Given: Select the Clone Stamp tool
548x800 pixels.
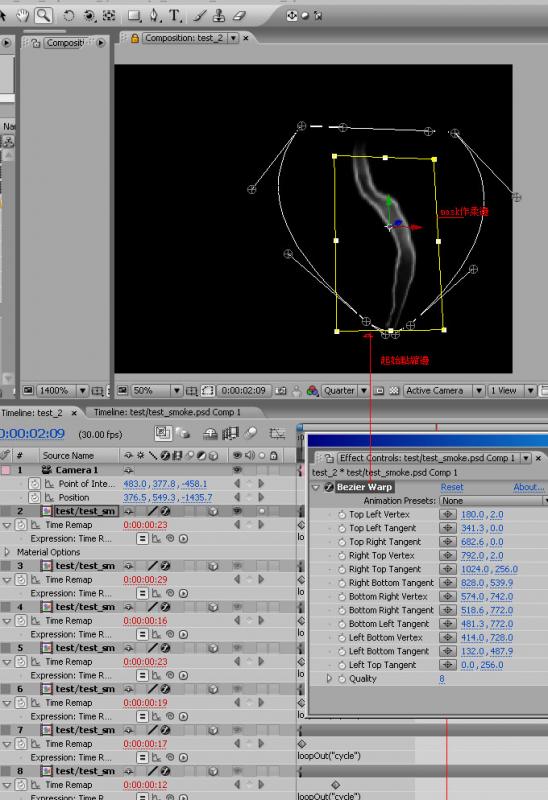Looking at the screenshot, I should (x=219, y=16).
